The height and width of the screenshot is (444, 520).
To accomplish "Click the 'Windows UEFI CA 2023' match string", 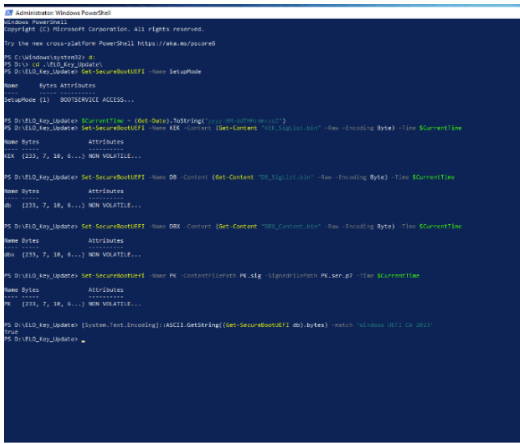I will tap(394, 325).
